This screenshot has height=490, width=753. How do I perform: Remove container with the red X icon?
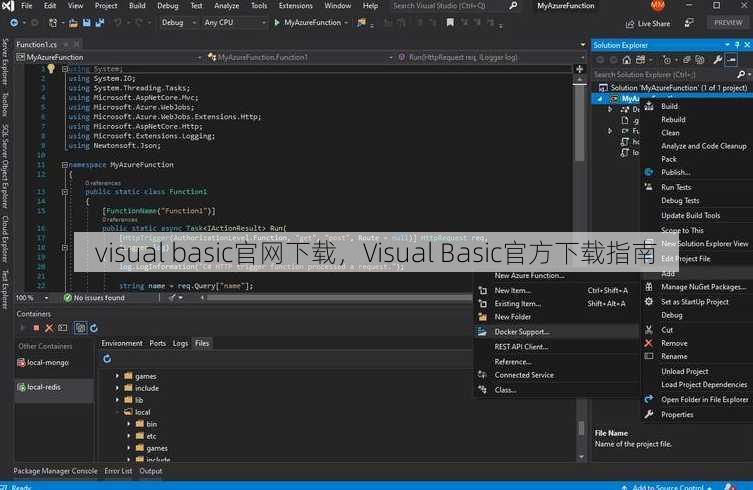[x=49, y=328]
